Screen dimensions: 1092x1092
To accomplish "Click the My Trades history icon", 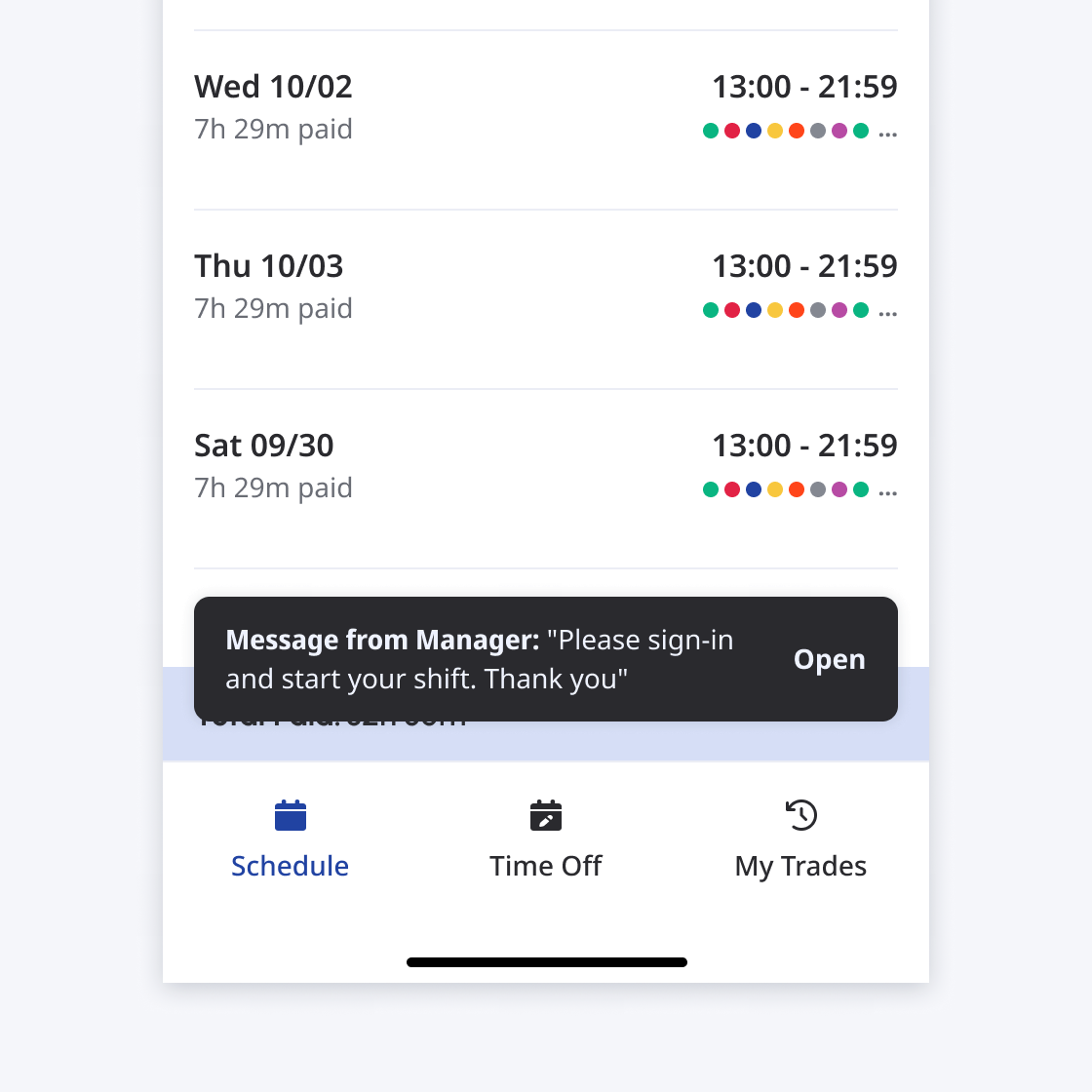I will 800,815.
